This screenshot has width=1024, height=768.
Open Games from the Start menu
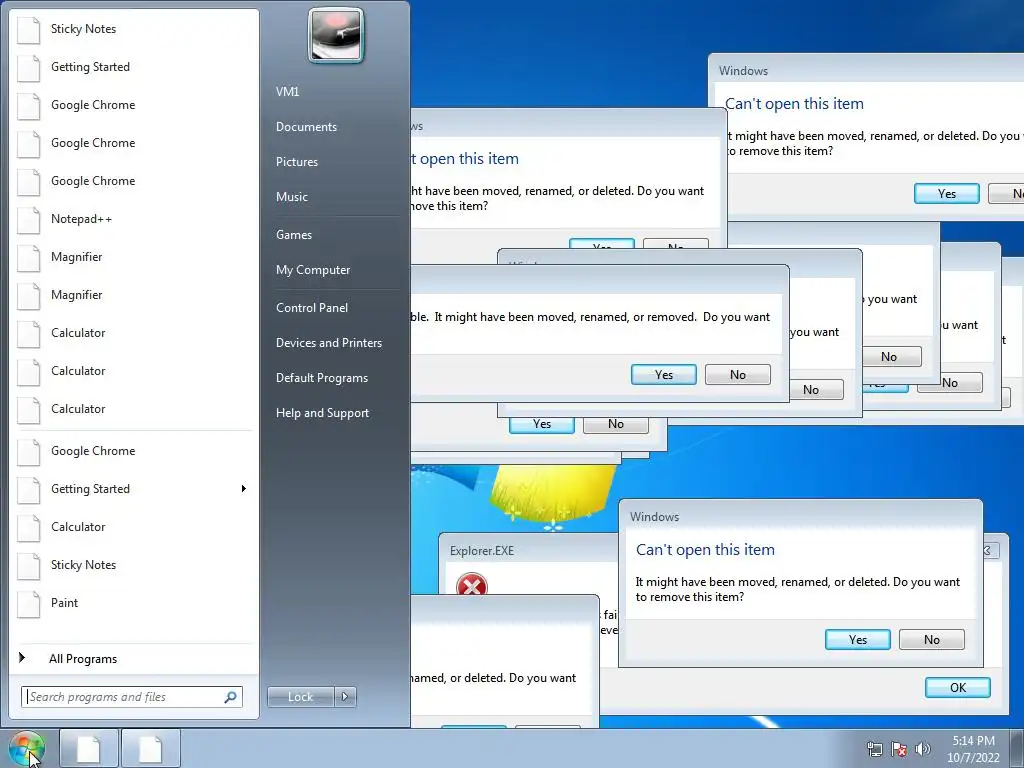click(x=294, y=234)
